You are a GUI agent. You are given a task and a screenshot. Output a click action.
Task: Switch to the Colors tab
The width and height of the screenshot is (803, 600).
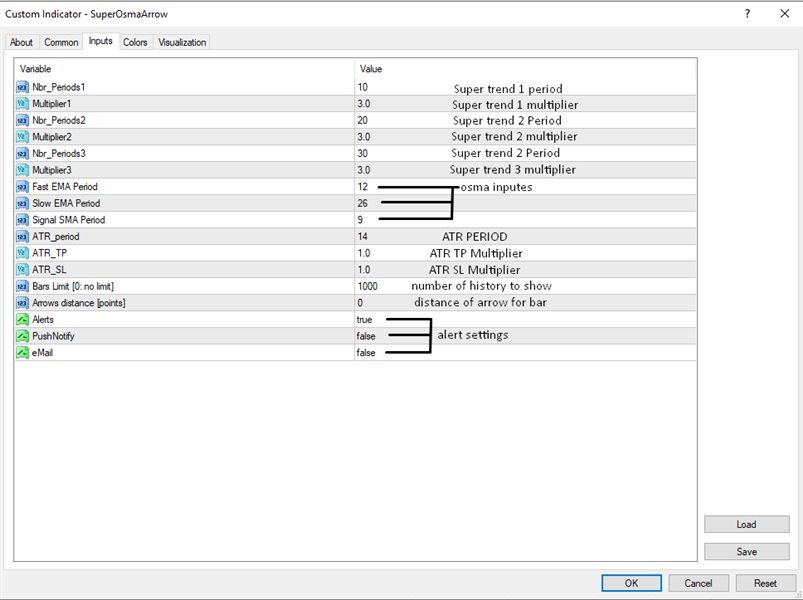coord(135,42)
